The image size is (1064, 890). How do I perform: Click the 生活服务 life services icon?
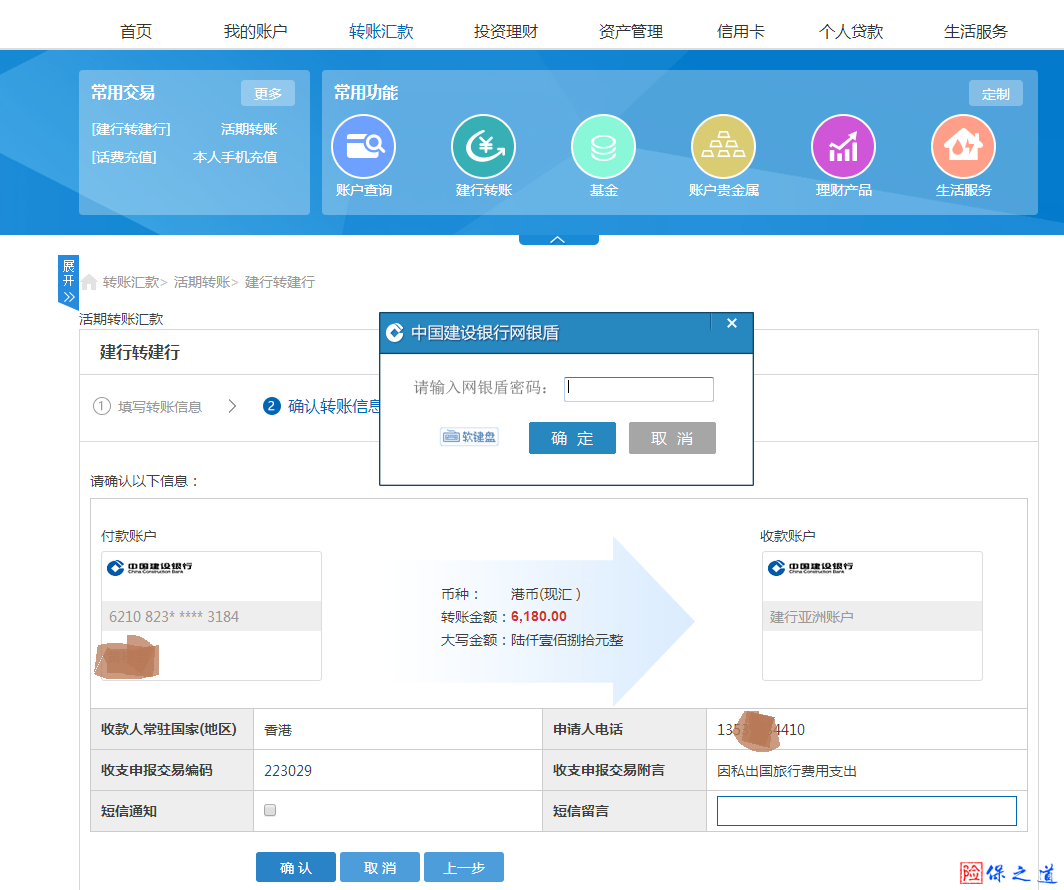[x=964, y=147]
